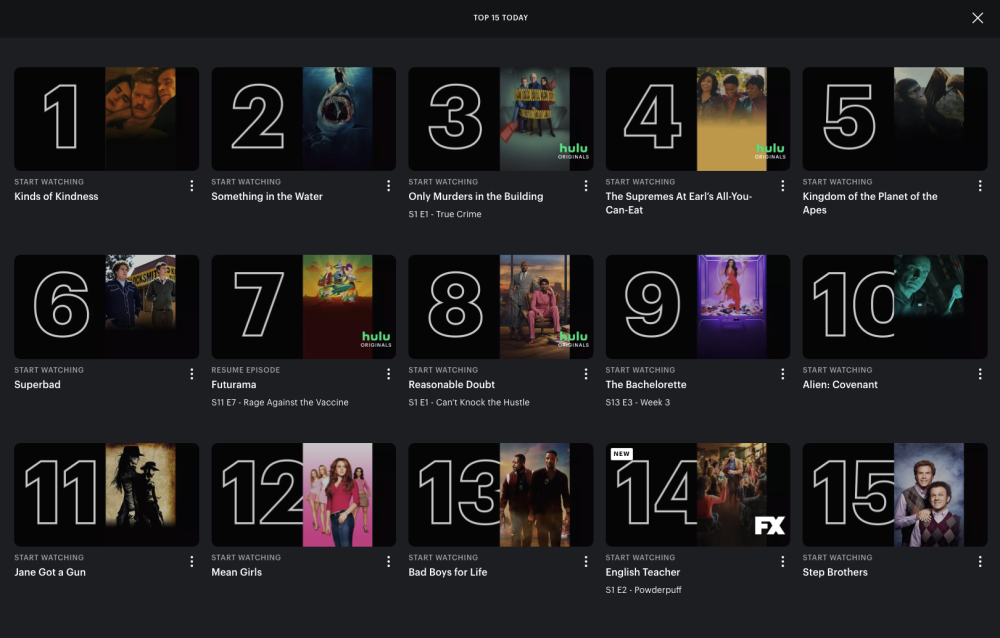
Task: Open more options for The Bachelorette
Action: coord(783,374)
